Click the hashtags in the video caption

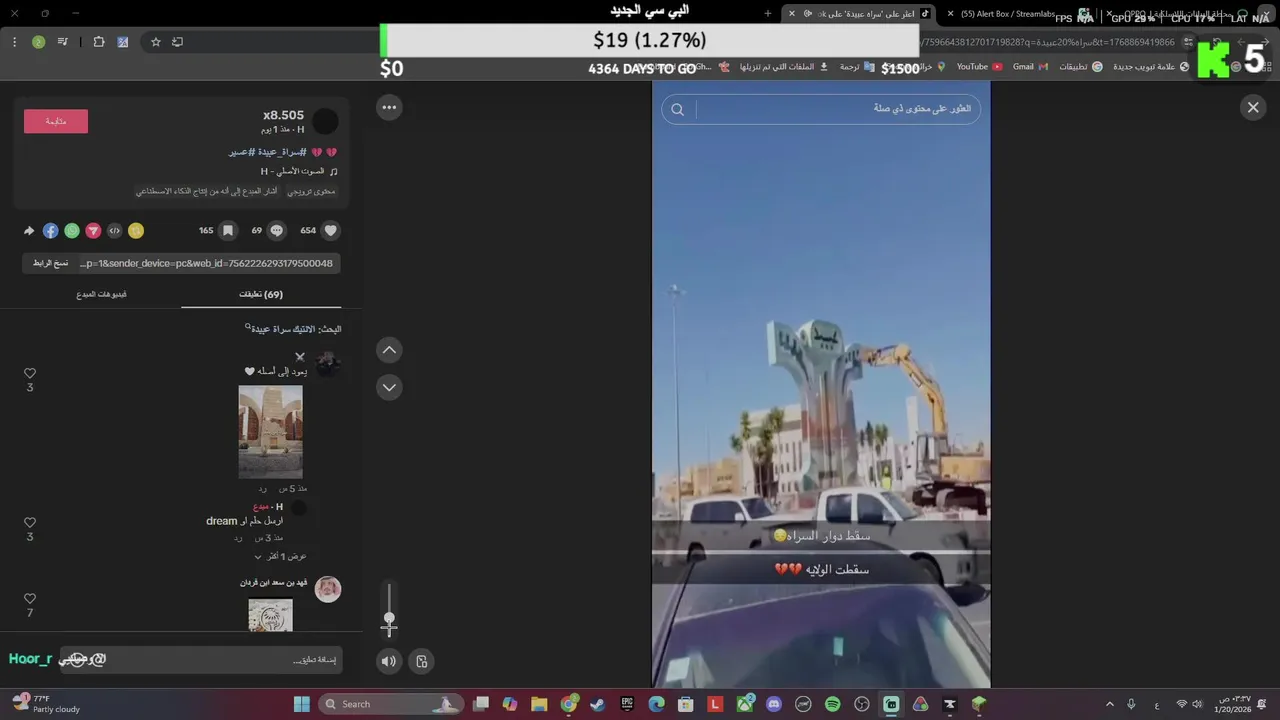(268, 152)
